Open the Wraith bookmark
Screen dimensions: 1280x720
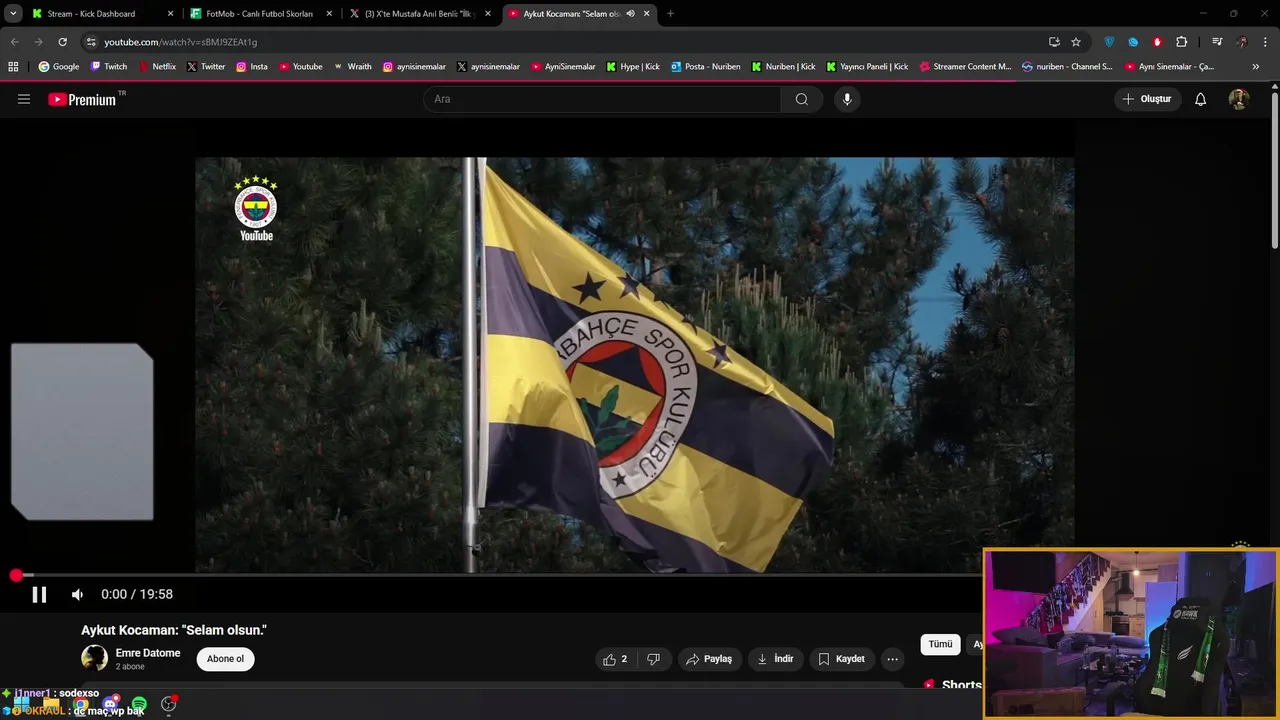click(x=352, y=67)
